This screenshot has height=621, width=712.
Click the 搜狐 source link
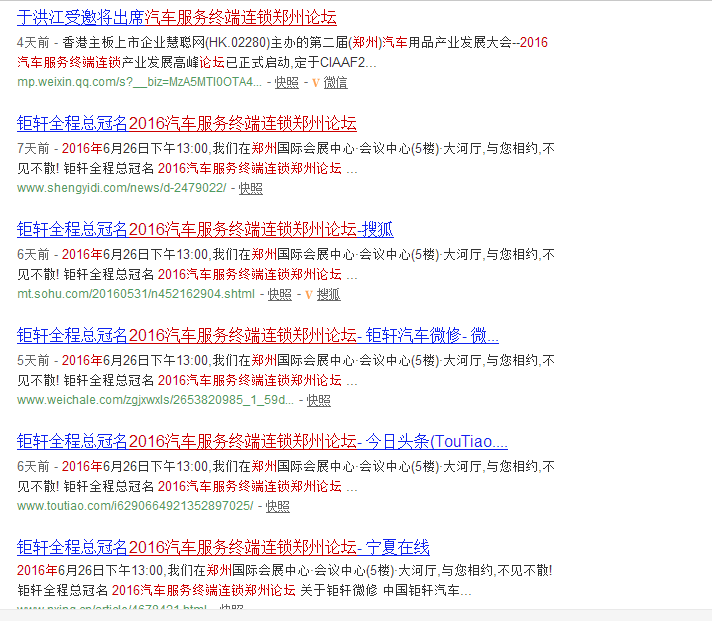click(328, 294)
